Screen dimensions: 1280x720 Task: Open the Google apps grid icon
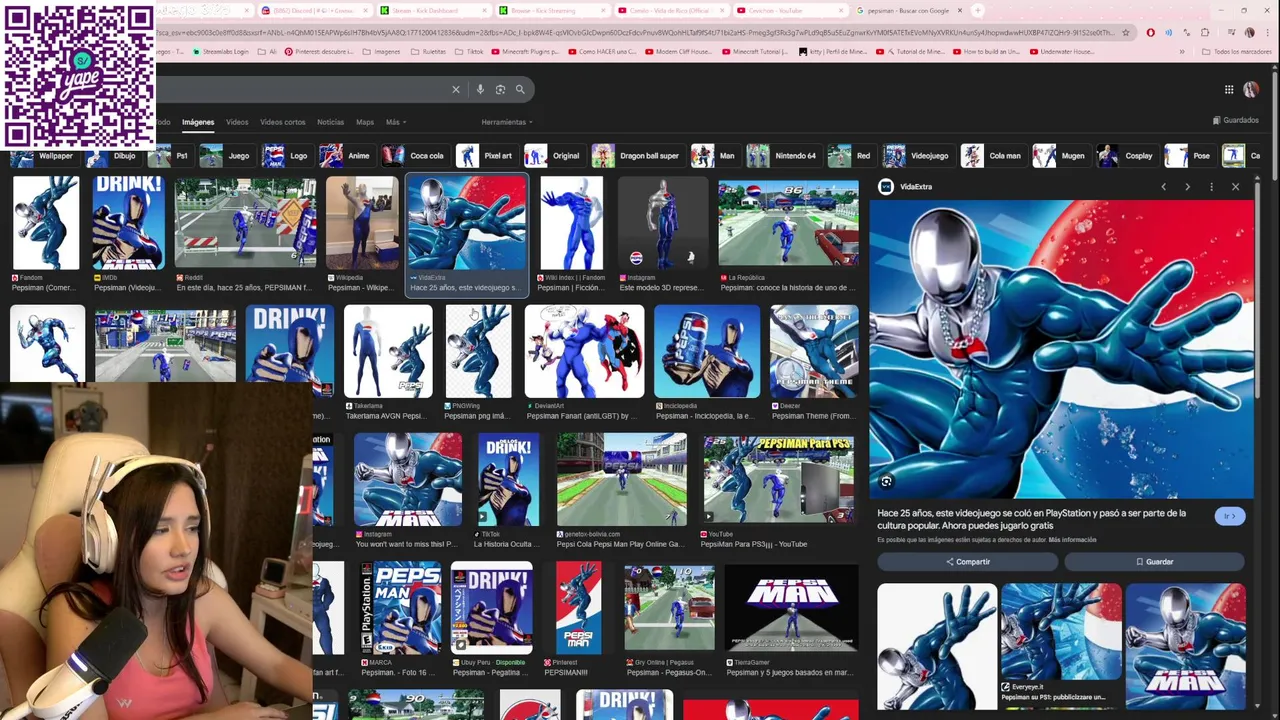1229,89
